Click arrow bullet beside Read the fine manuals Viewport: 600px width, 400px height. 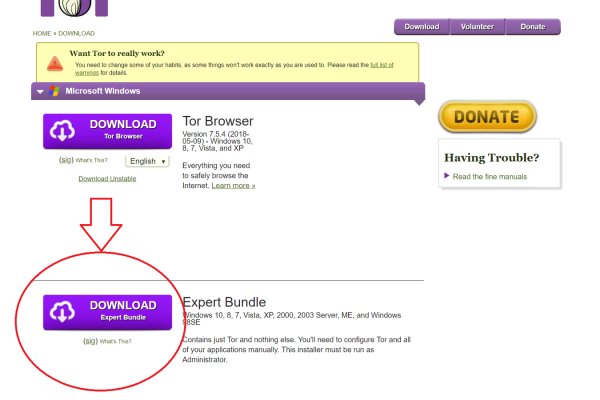tap(446, 176)
